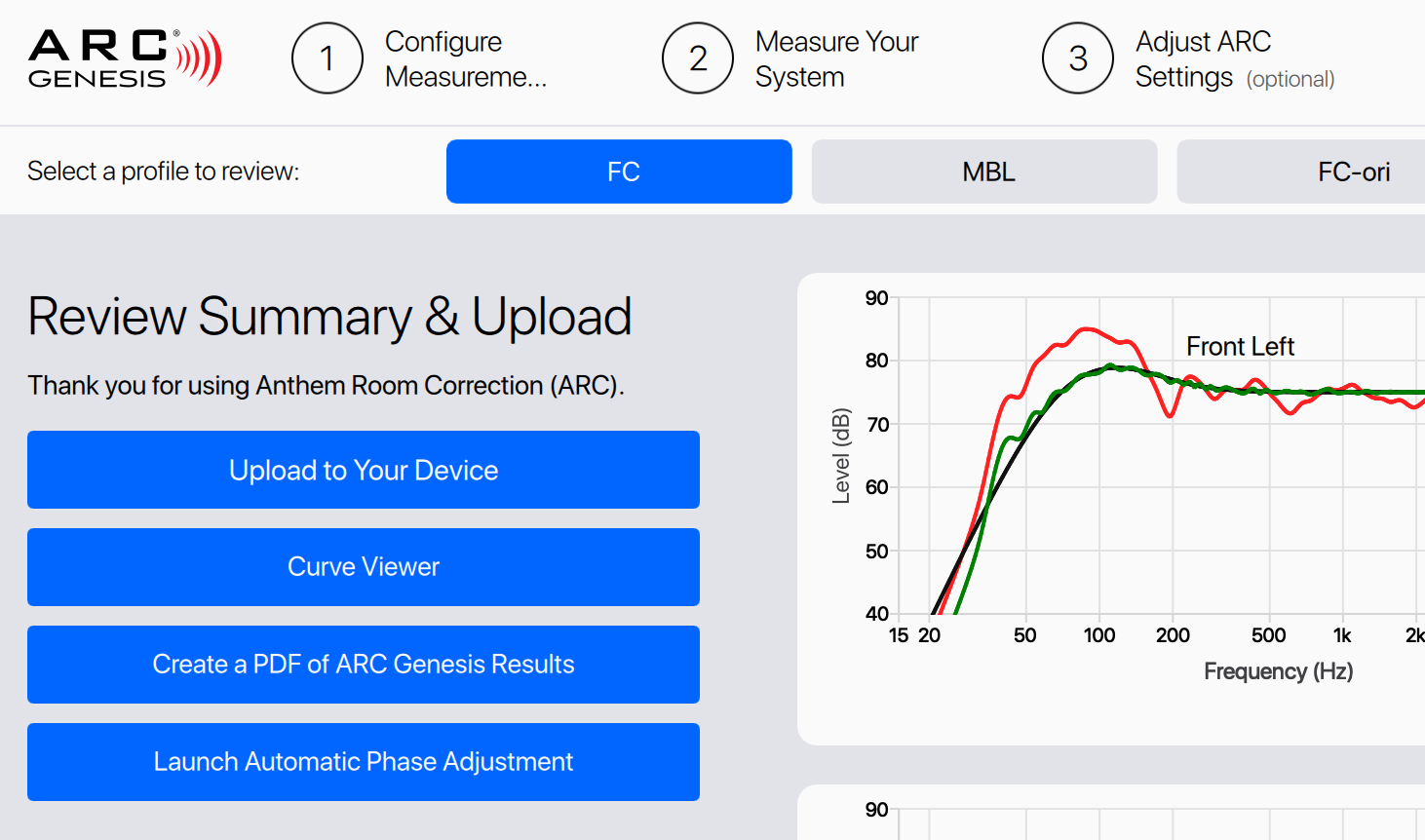
Task: Click the Review Summary & Upload heading
Action: tap(329, 317)
